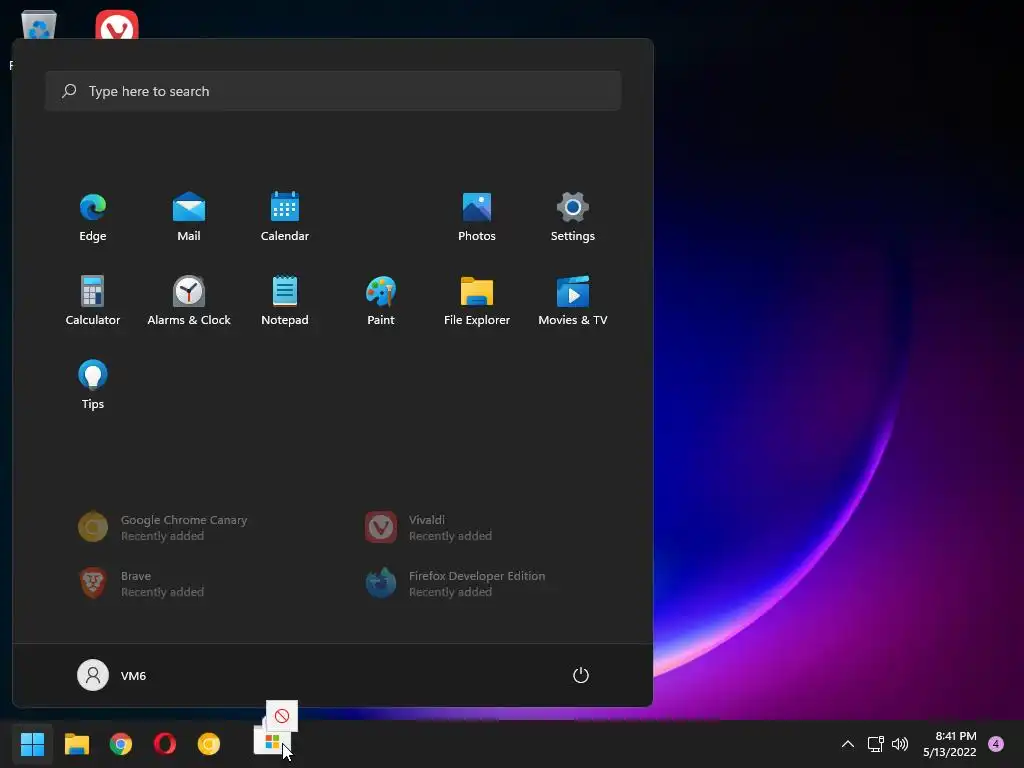This screenshot has width=1024, height=768.
Task: Open notifications badge showing 4
Action: coord(996,744)
